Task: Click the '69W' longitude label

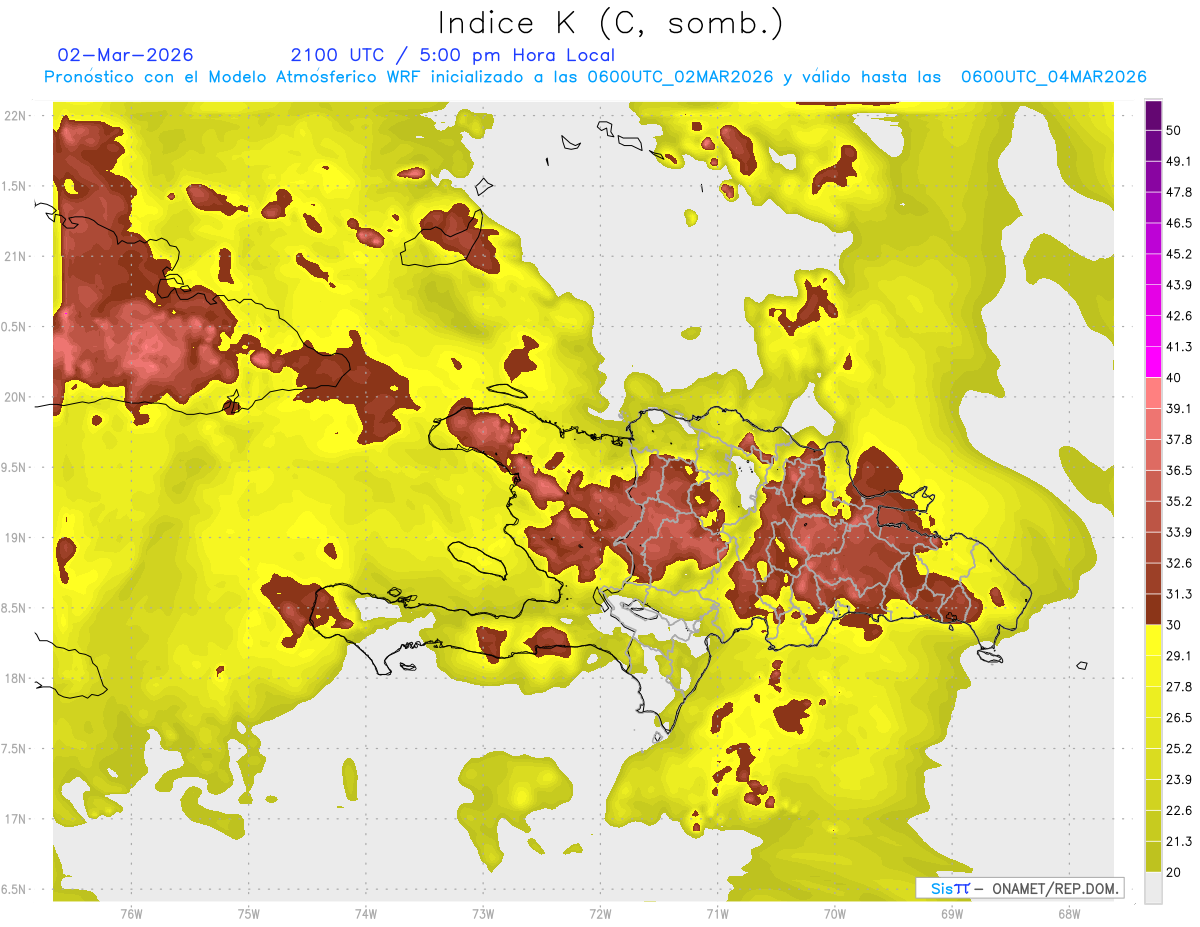Action: (x=951, y=914)
